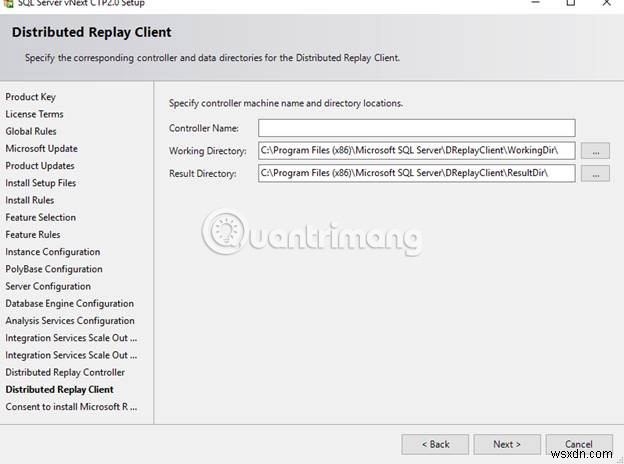Select the Install Rules step
Viewport: 624px width, 464px height.
pos(29,200)
